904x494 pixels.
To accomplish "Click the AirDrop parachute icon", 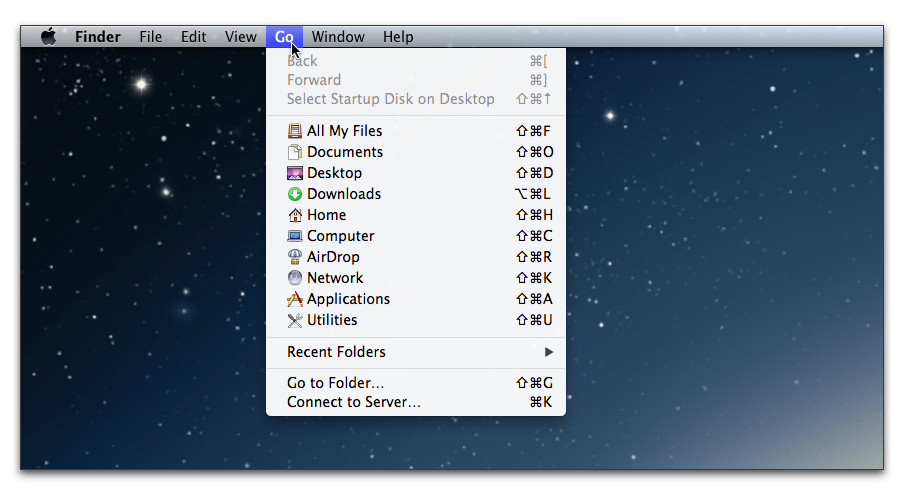I will [294, 257].
